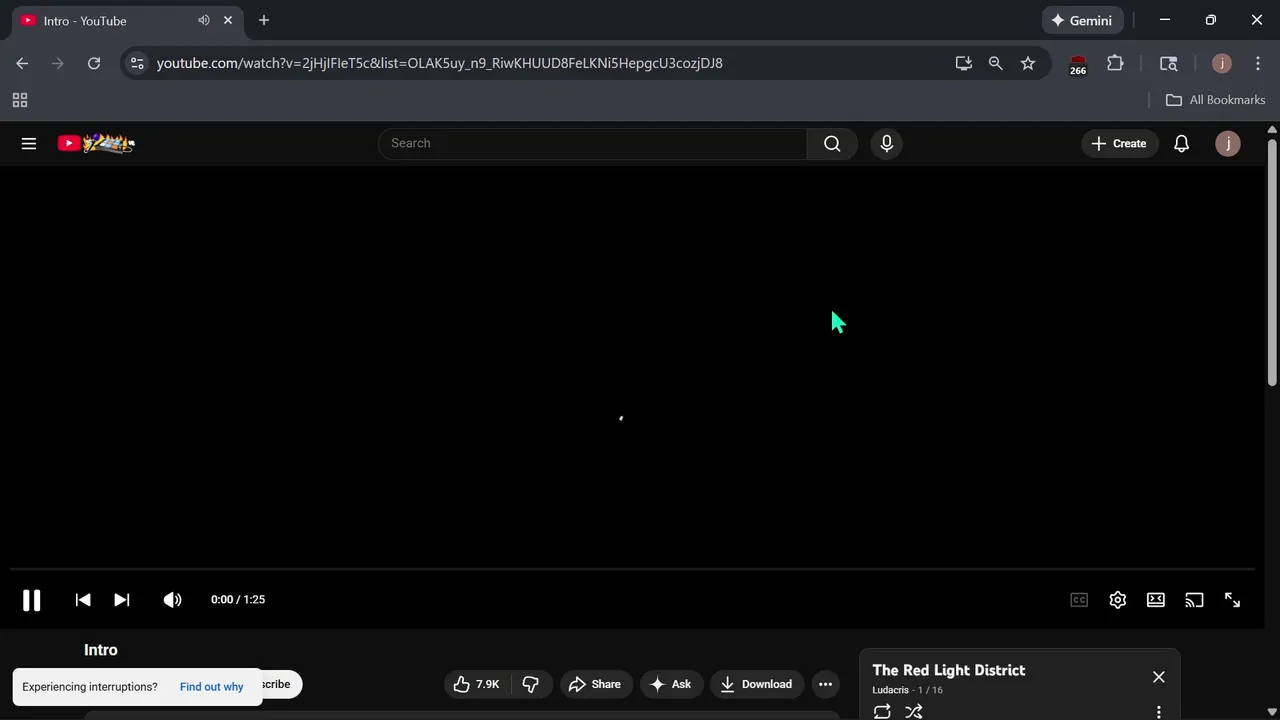Open Chrome profile avatar
The image size is (1280, 720).
point(1222,63)
